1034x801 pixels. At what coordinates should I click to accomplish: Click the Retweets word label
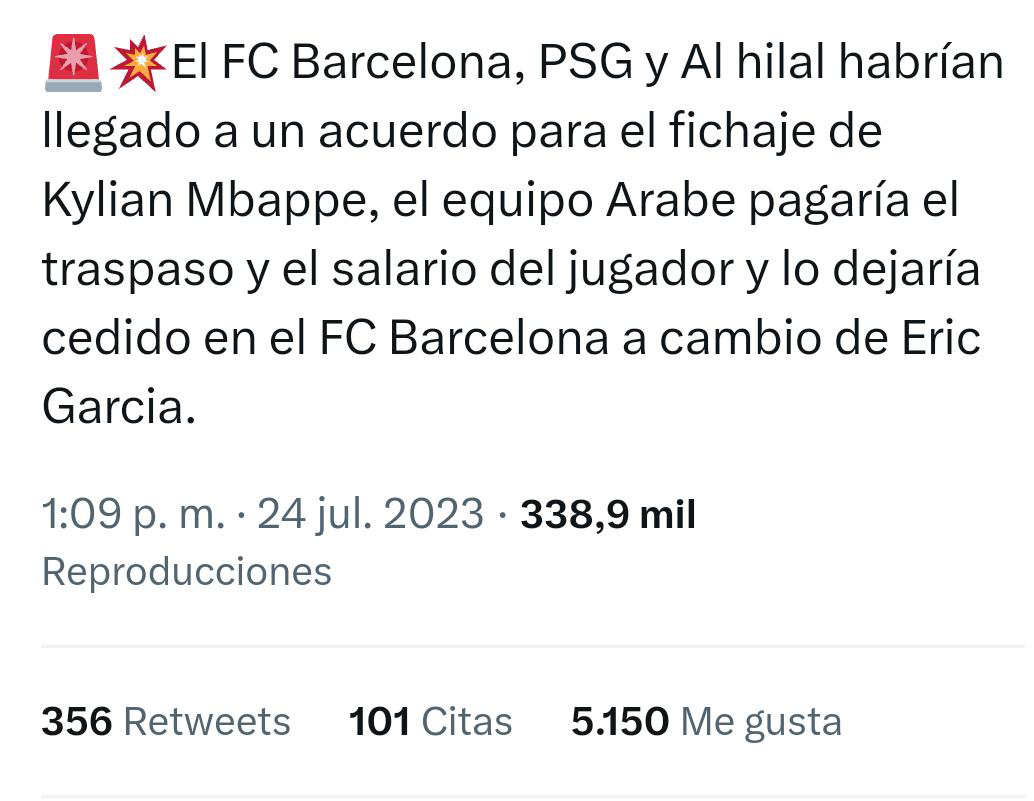pos(207,721)
